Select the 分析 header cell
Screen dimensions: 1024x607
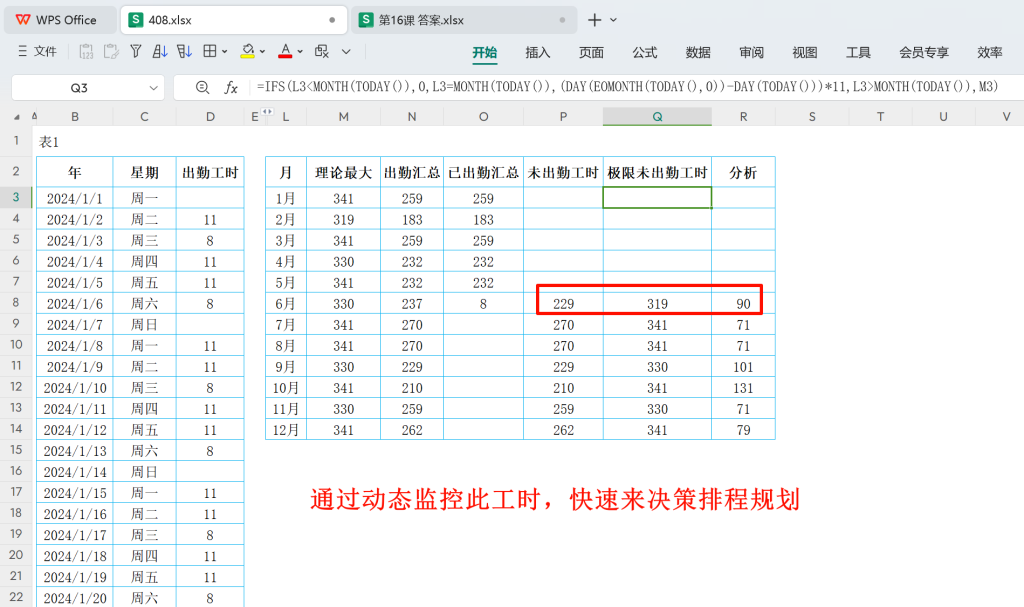pos(743,172)
